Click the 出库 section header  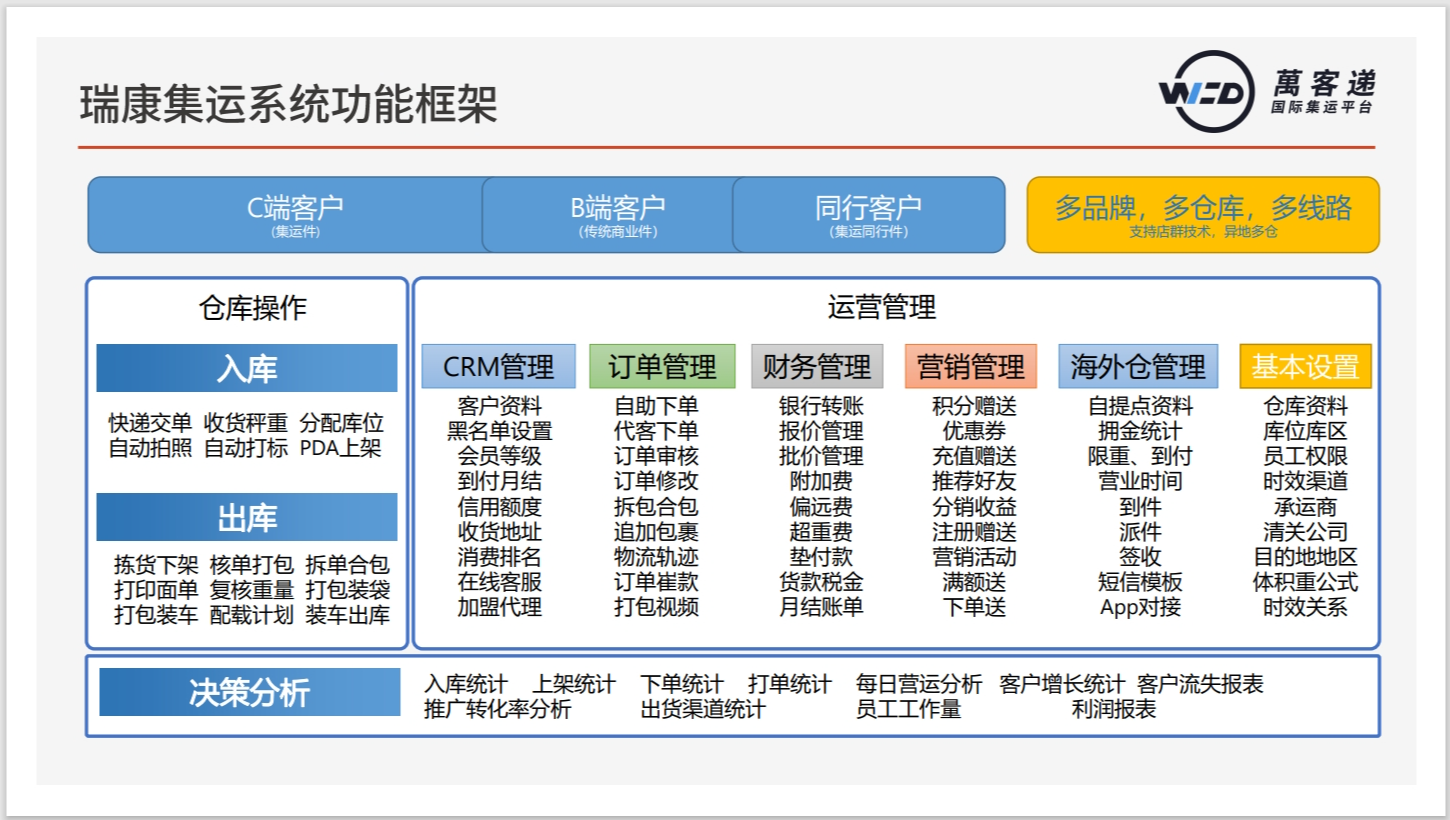coord(246,517)
